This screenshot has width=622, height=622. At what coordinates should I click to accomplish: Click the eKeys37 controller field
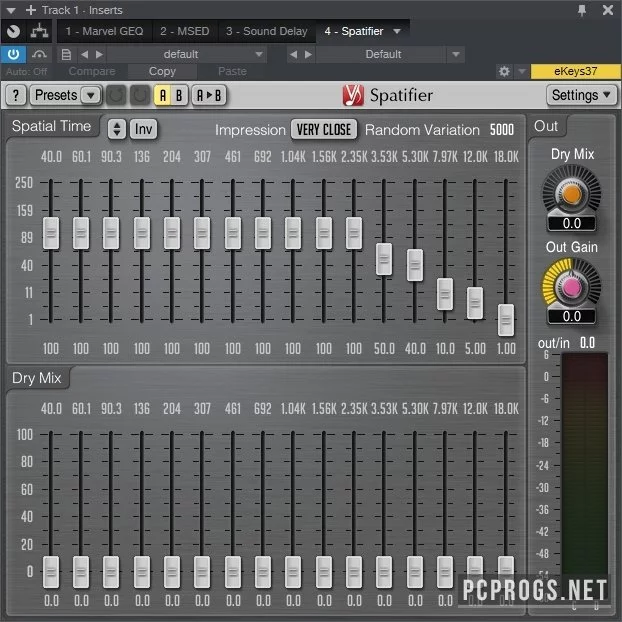[576, 71]
